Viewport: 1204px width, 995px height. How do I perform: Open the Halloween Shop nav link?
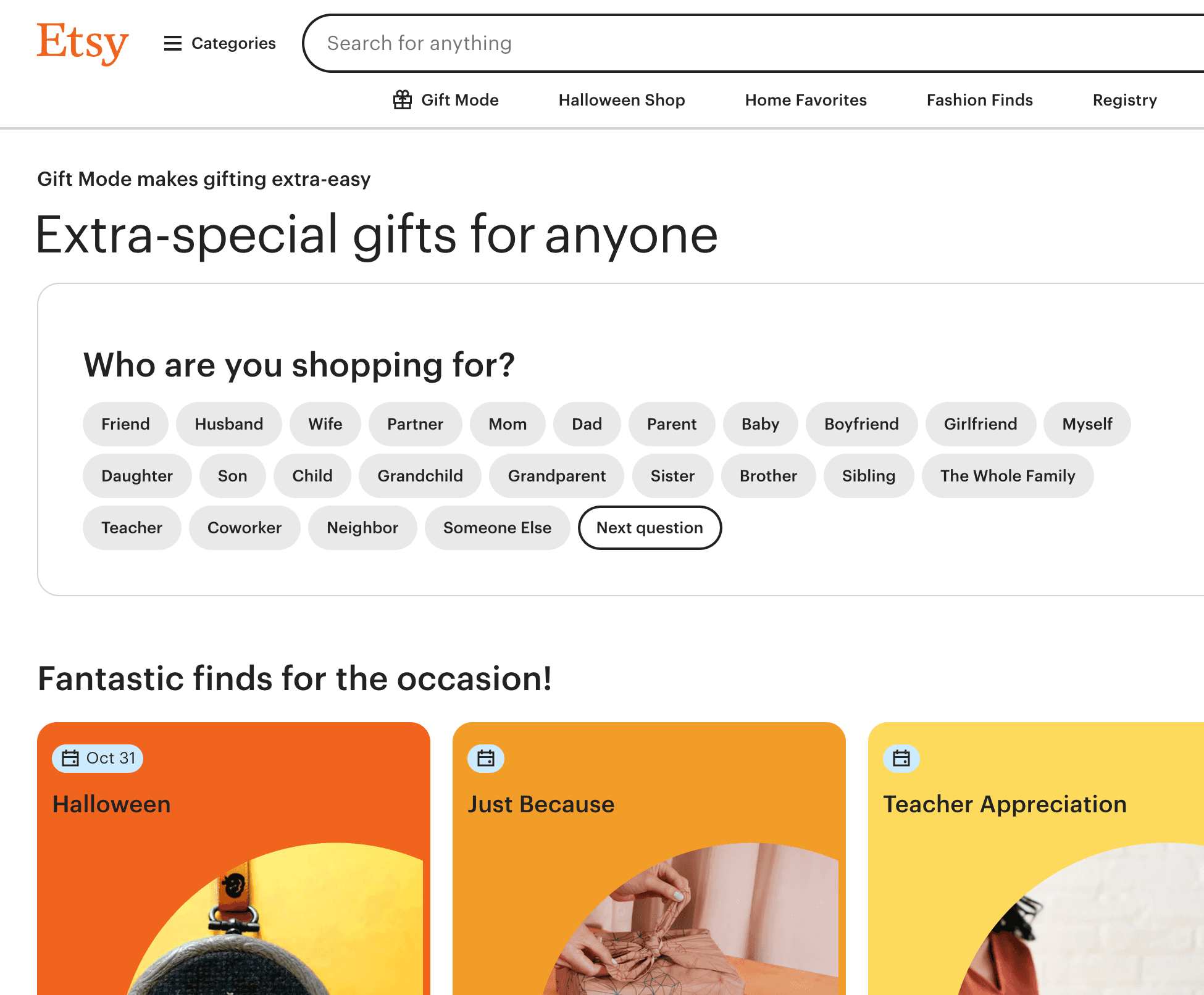click(621, 100)
